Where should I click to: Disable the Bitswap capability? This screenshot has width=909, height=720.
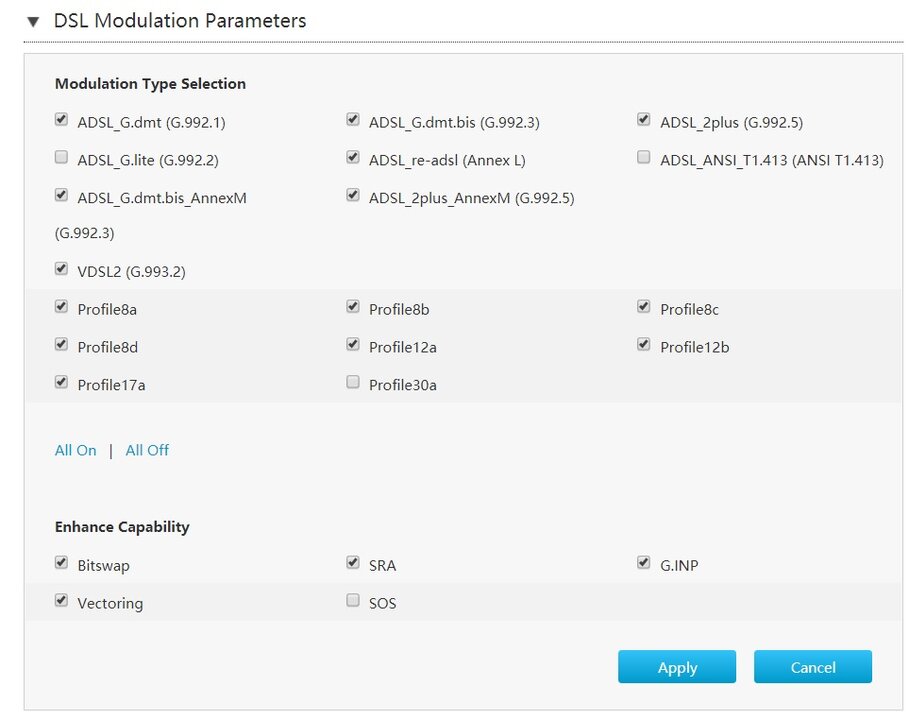[62, 564]
